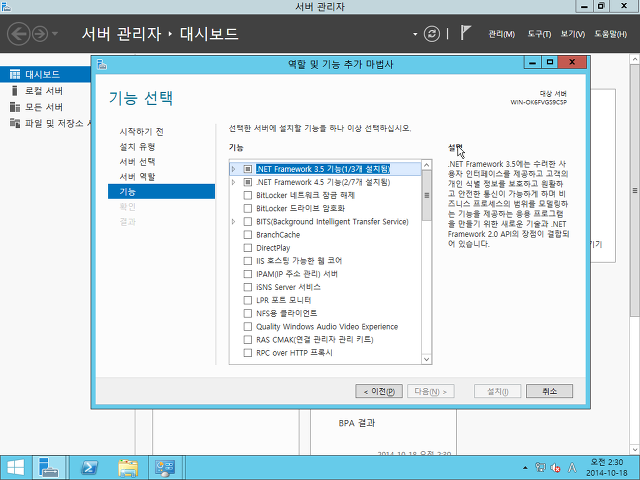Viewport: 640px width, 480px height.
Task: Select 로컬 서버 in the sidebar
Action: (x=45, y=91)
